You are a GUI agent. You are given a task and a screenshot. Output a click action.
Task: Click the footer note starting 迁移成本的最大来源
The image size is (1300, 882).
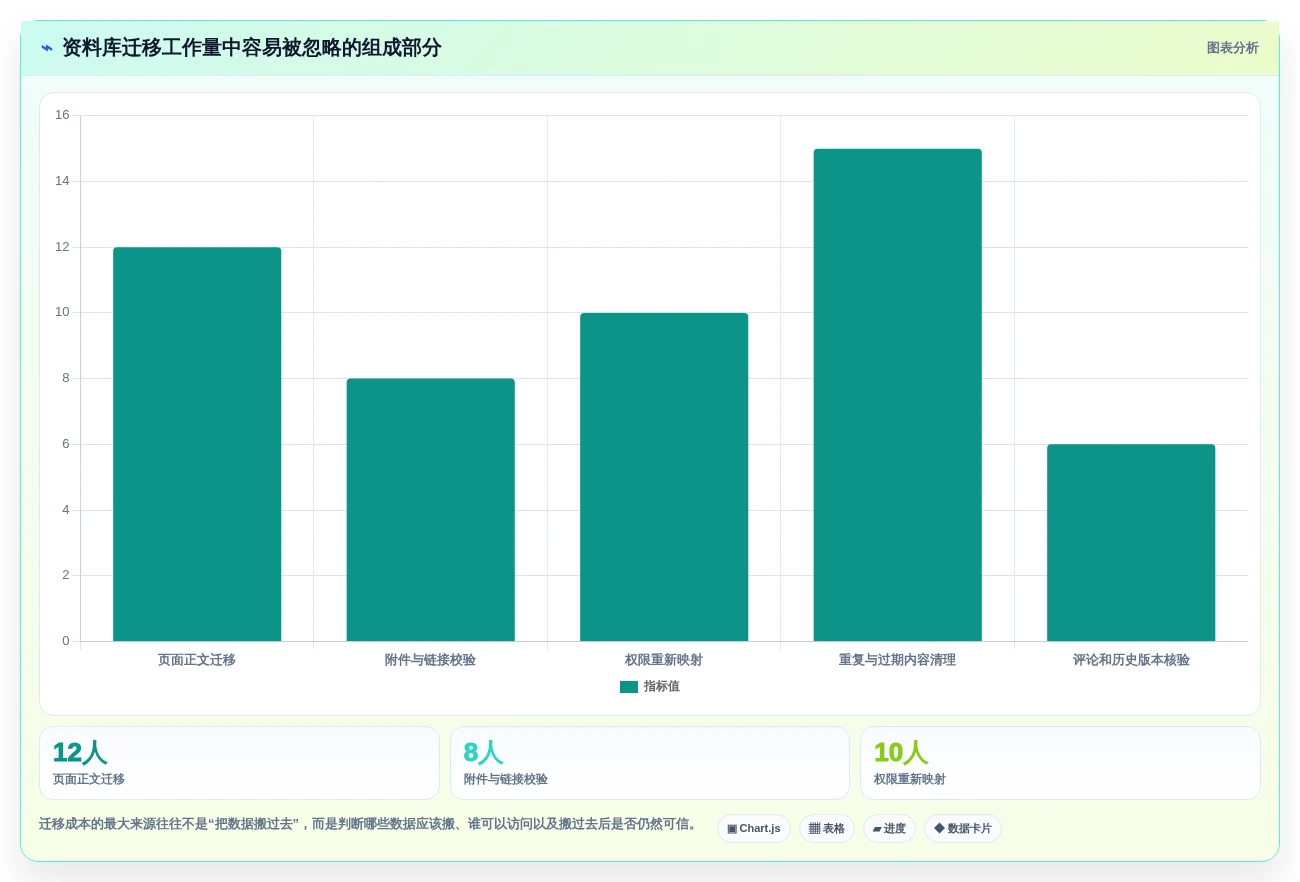tap(369, 824)
